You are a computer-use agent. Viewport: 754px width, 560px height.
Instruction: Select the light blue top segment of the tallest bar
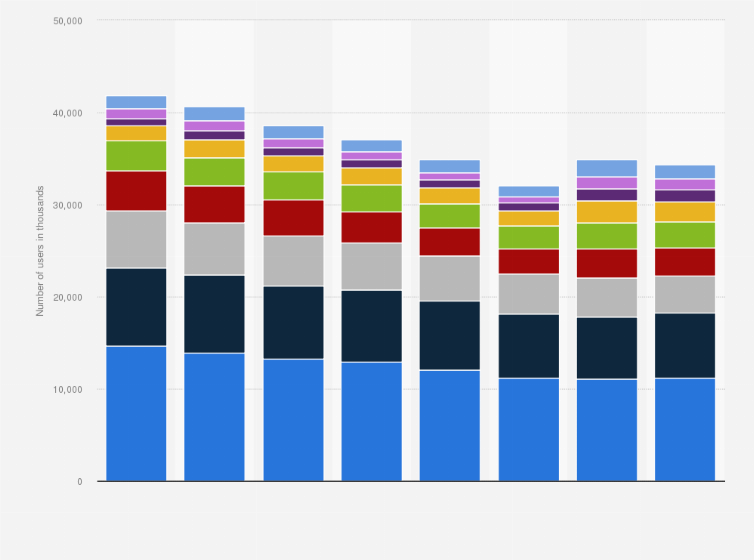136,102
